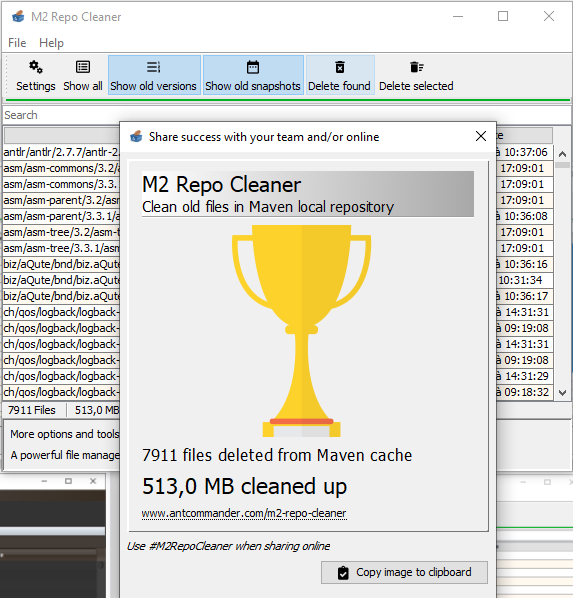Click the 10:31:34 date cell

tap(524, 280)
